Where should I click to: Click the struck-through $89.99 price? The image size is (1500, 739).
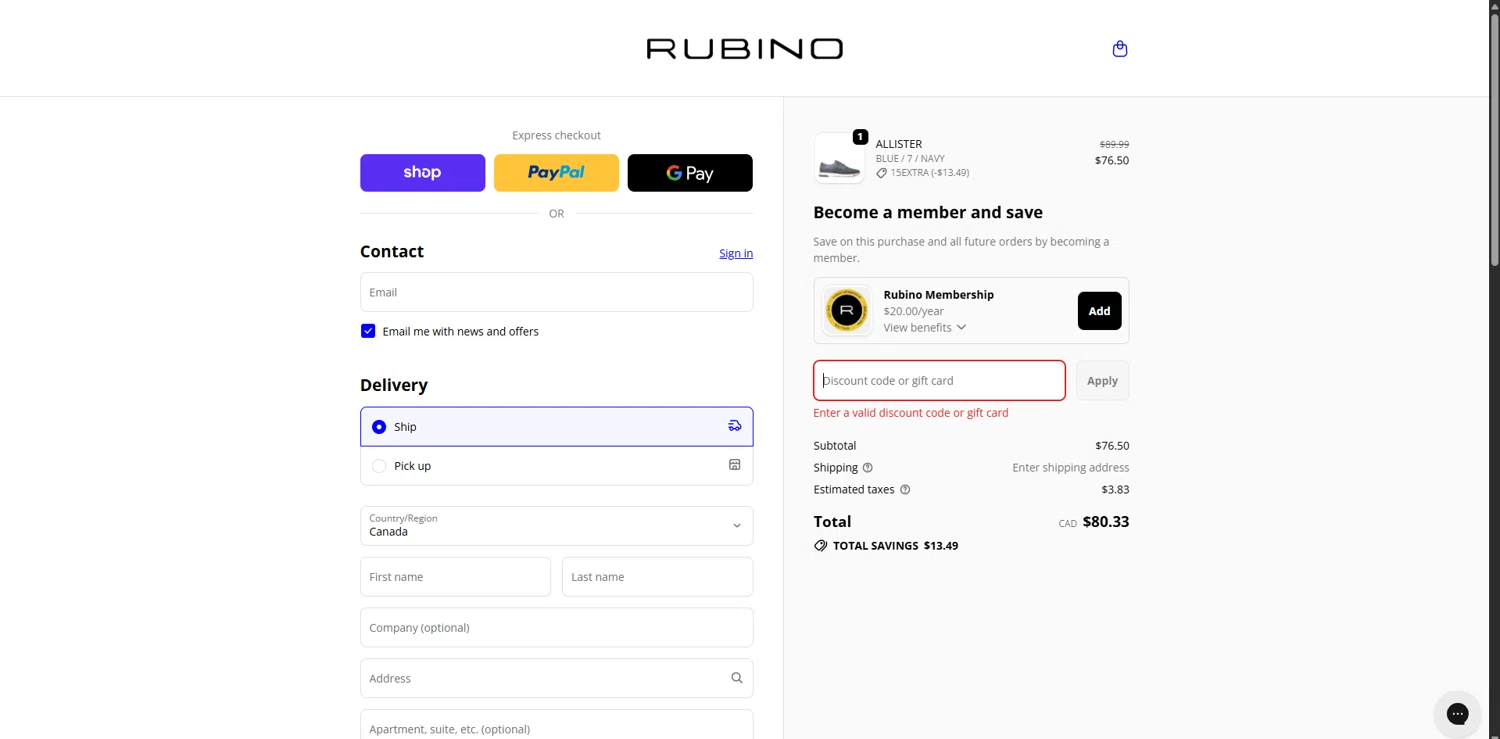(1114, 144)
